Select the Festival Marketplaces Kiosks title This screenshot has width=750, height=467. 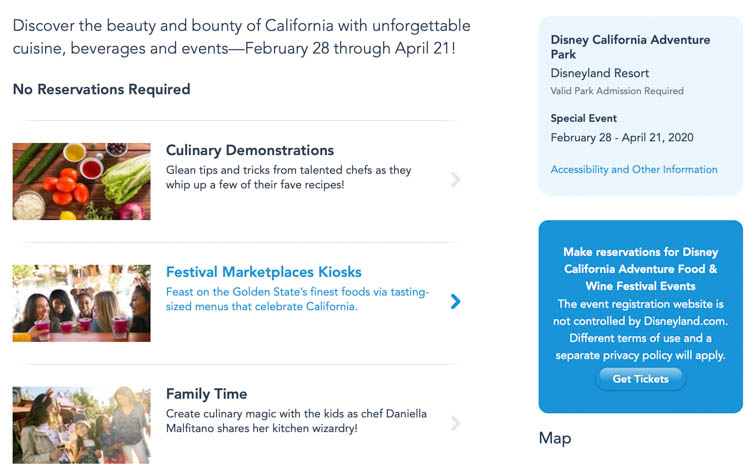tap(264, 272)
